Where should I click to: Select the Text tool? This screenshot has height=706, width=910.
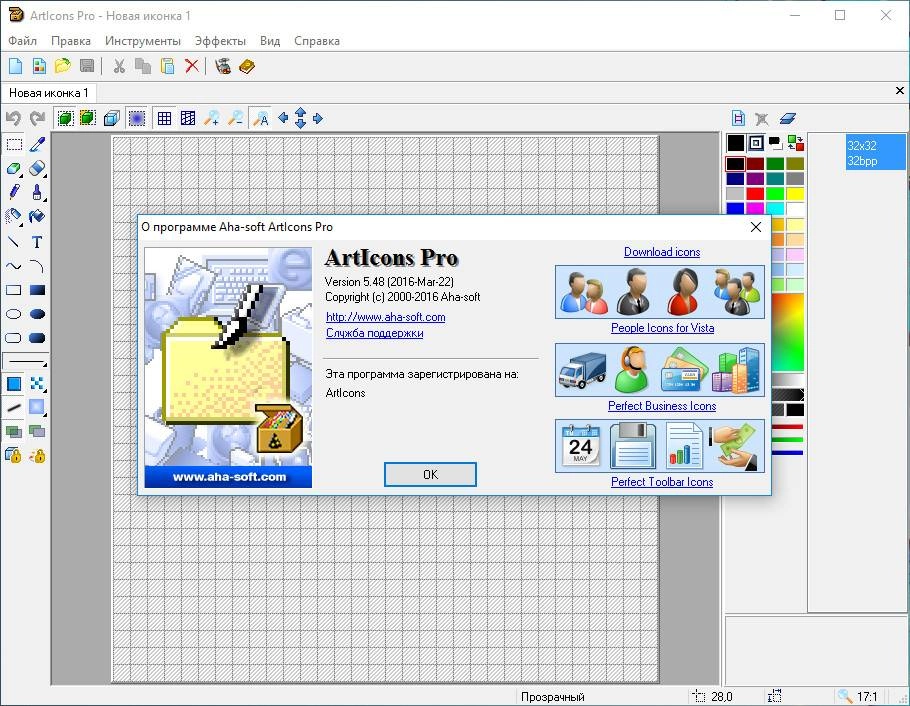click(37, 242)
